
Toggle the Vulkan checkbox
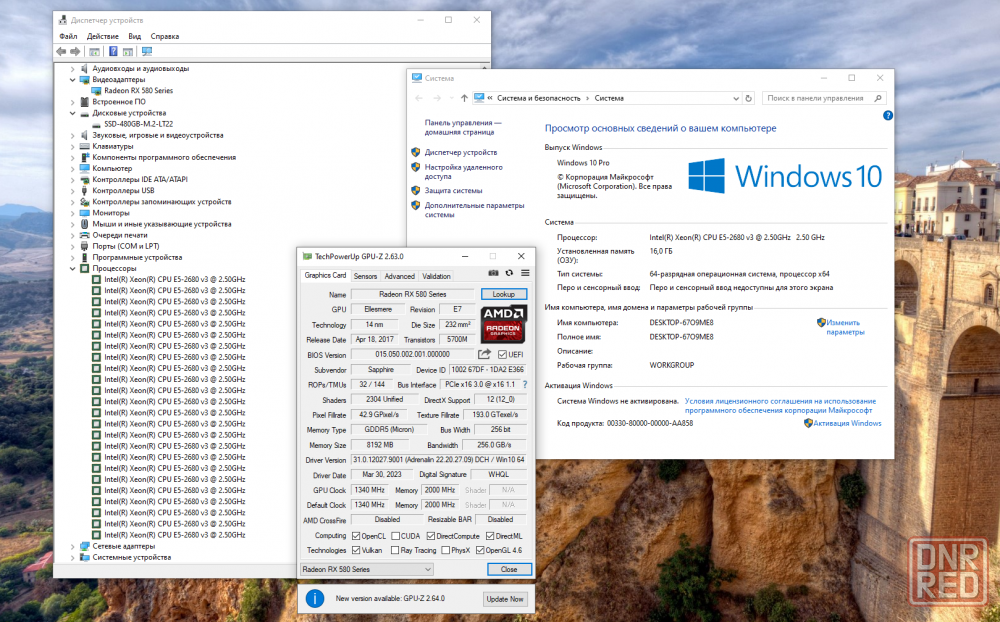tap(356, 550)
